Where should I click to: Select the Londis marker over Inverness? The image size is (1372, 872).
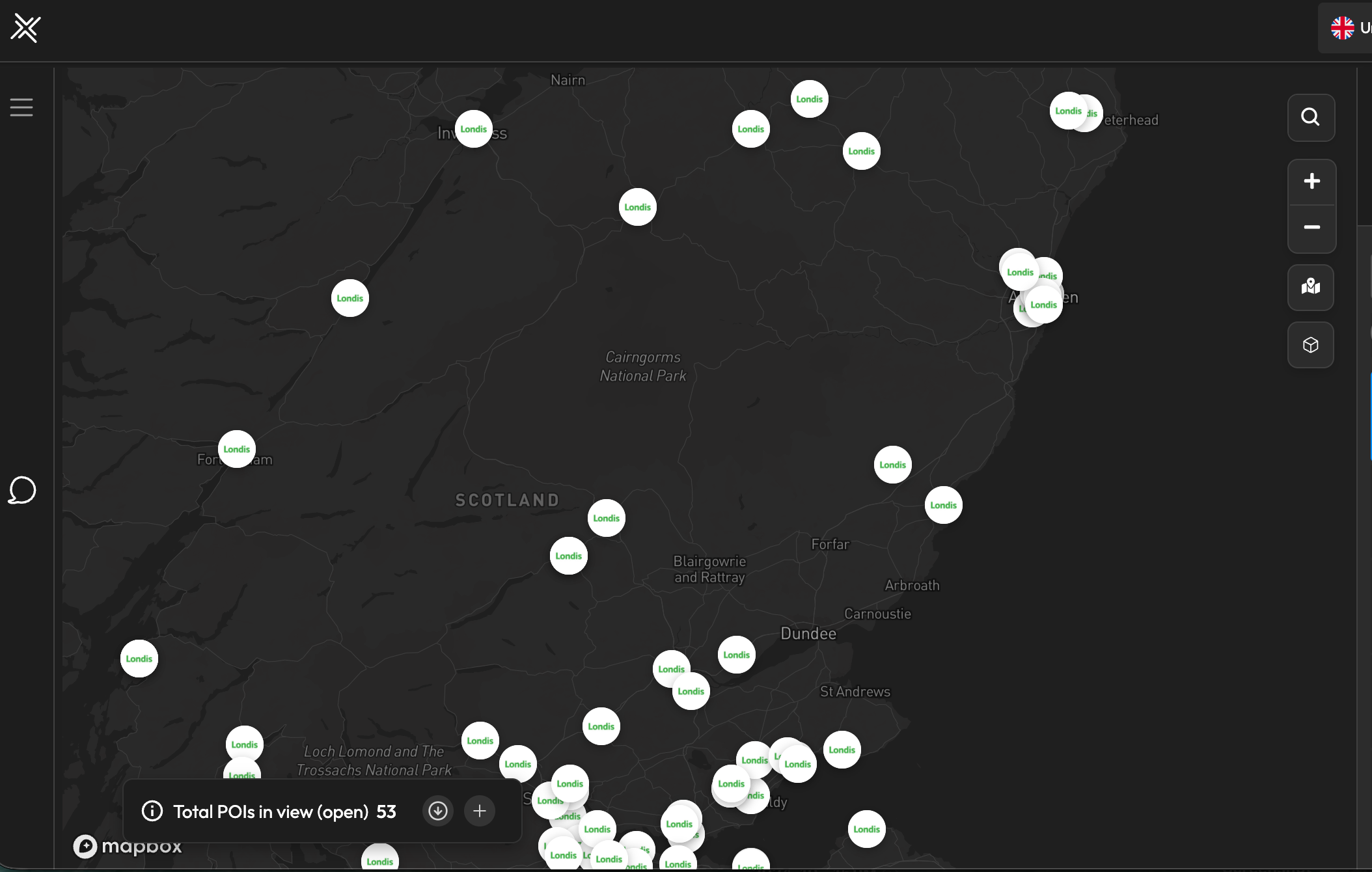click(473, 129)
